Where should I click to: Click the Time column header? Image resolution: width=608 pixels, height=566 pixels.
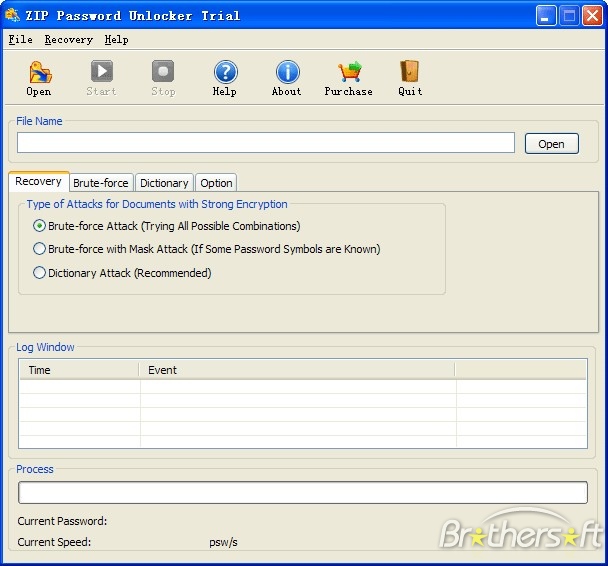coord(79,370)
